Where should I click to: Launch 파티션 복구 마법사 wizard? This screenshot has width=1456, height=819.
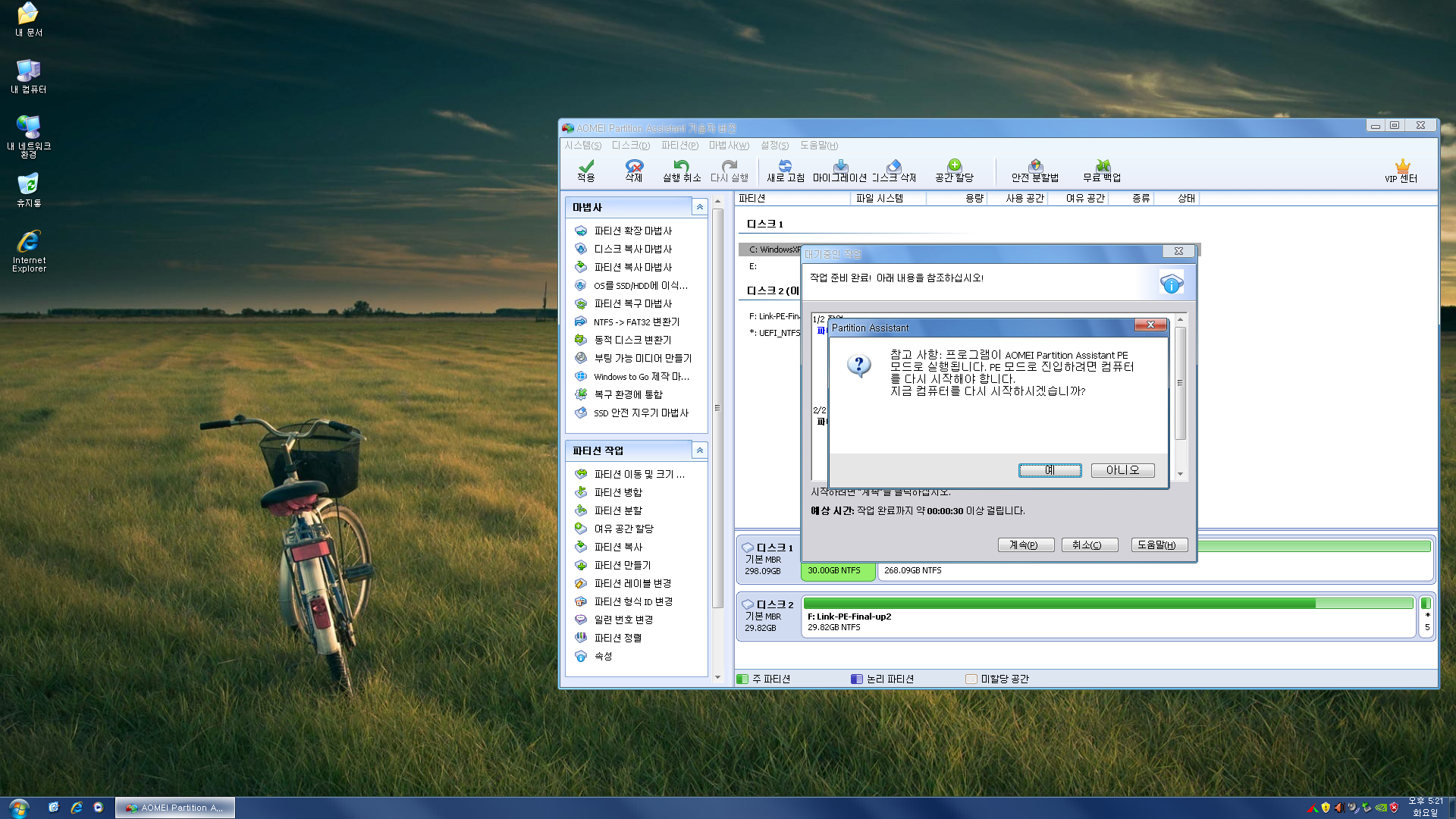(632, 303)
